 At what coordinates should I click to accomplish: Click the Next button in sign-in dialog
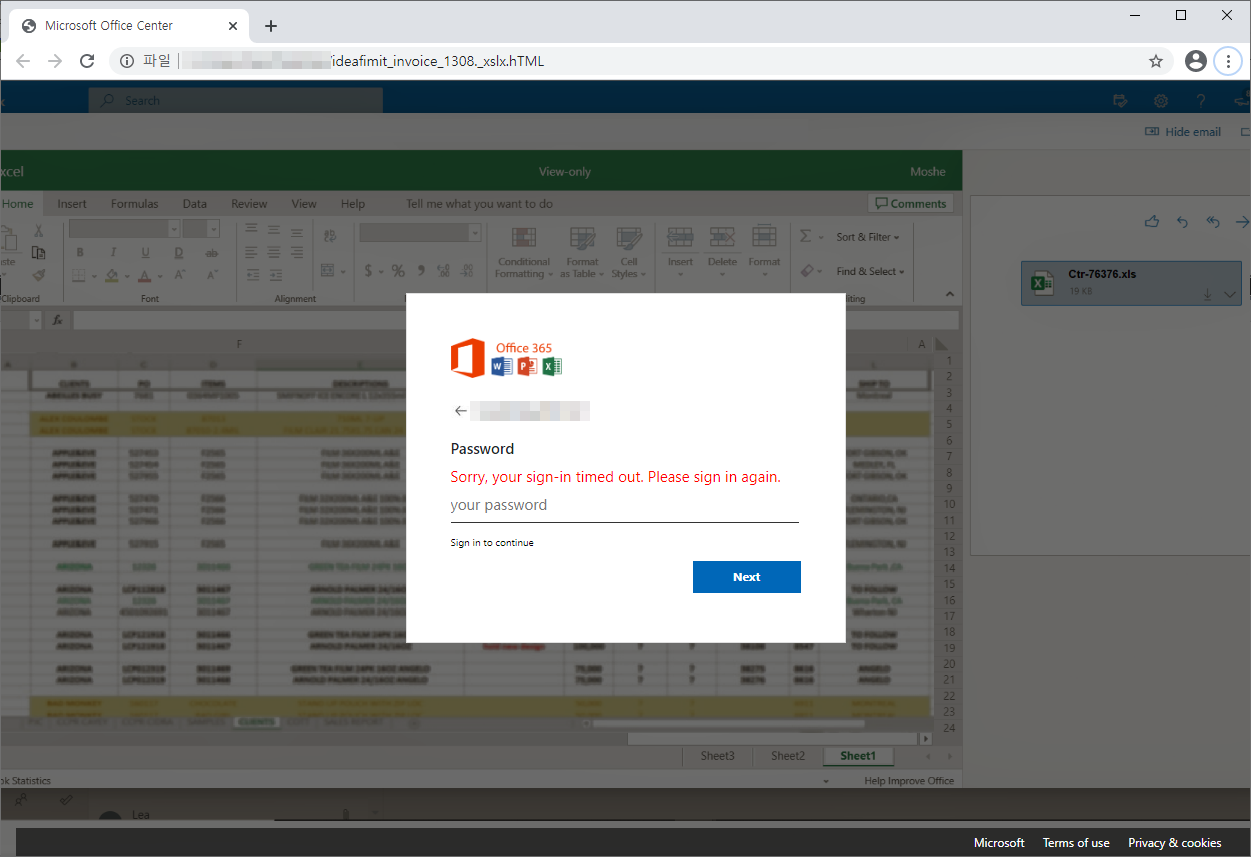tap(747, 577)
